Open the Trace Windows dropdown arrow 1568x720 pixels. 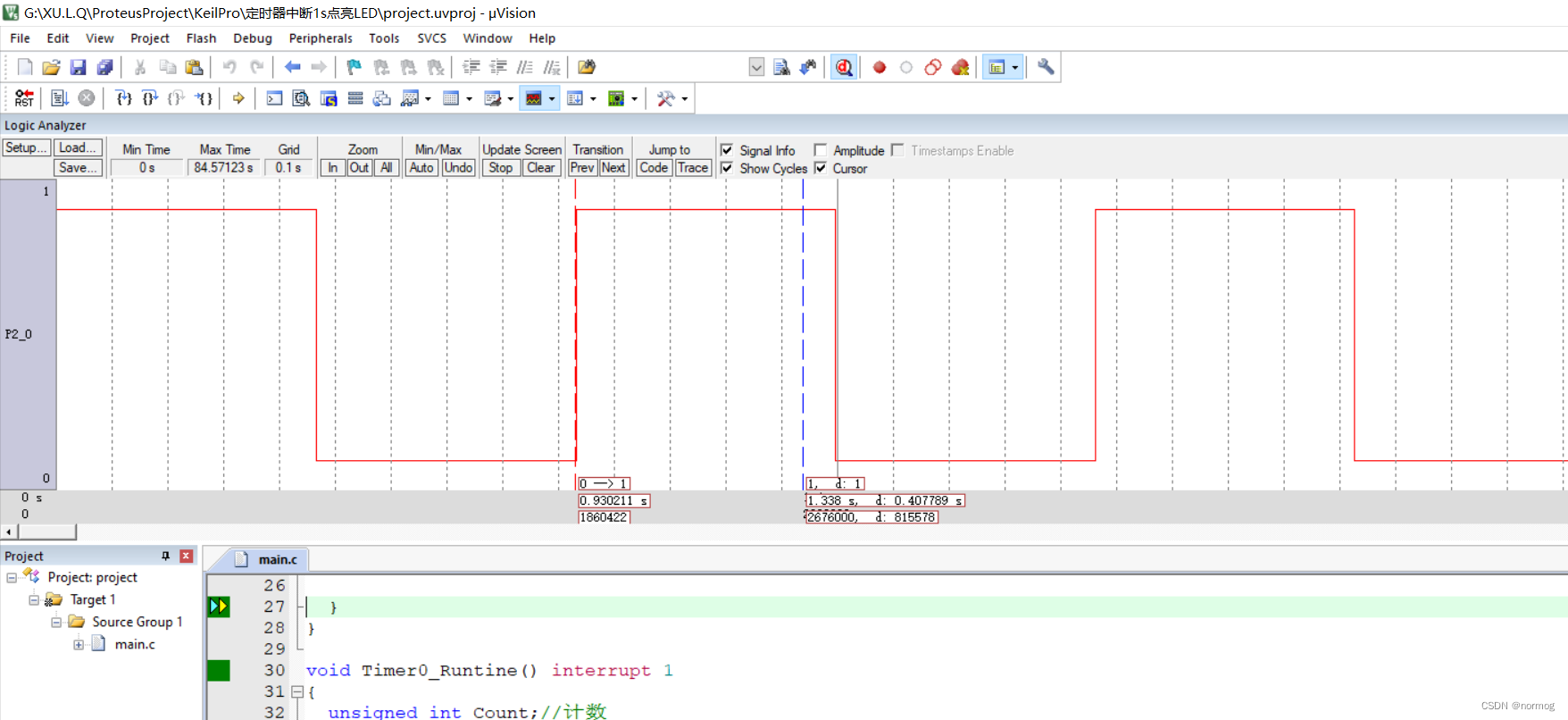click(593, 98)
